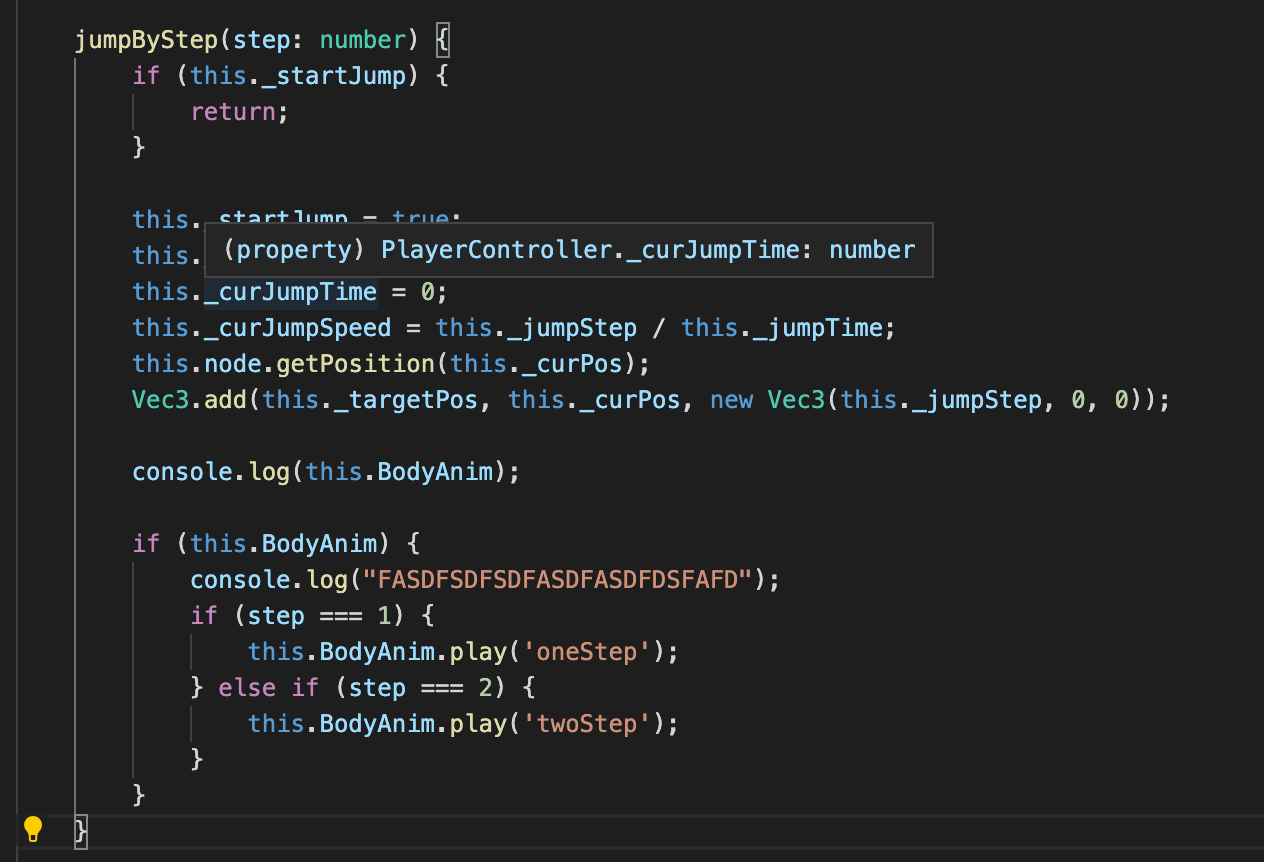Click 'Vec3' at the start of Vec3.add line

click(161, 400)
